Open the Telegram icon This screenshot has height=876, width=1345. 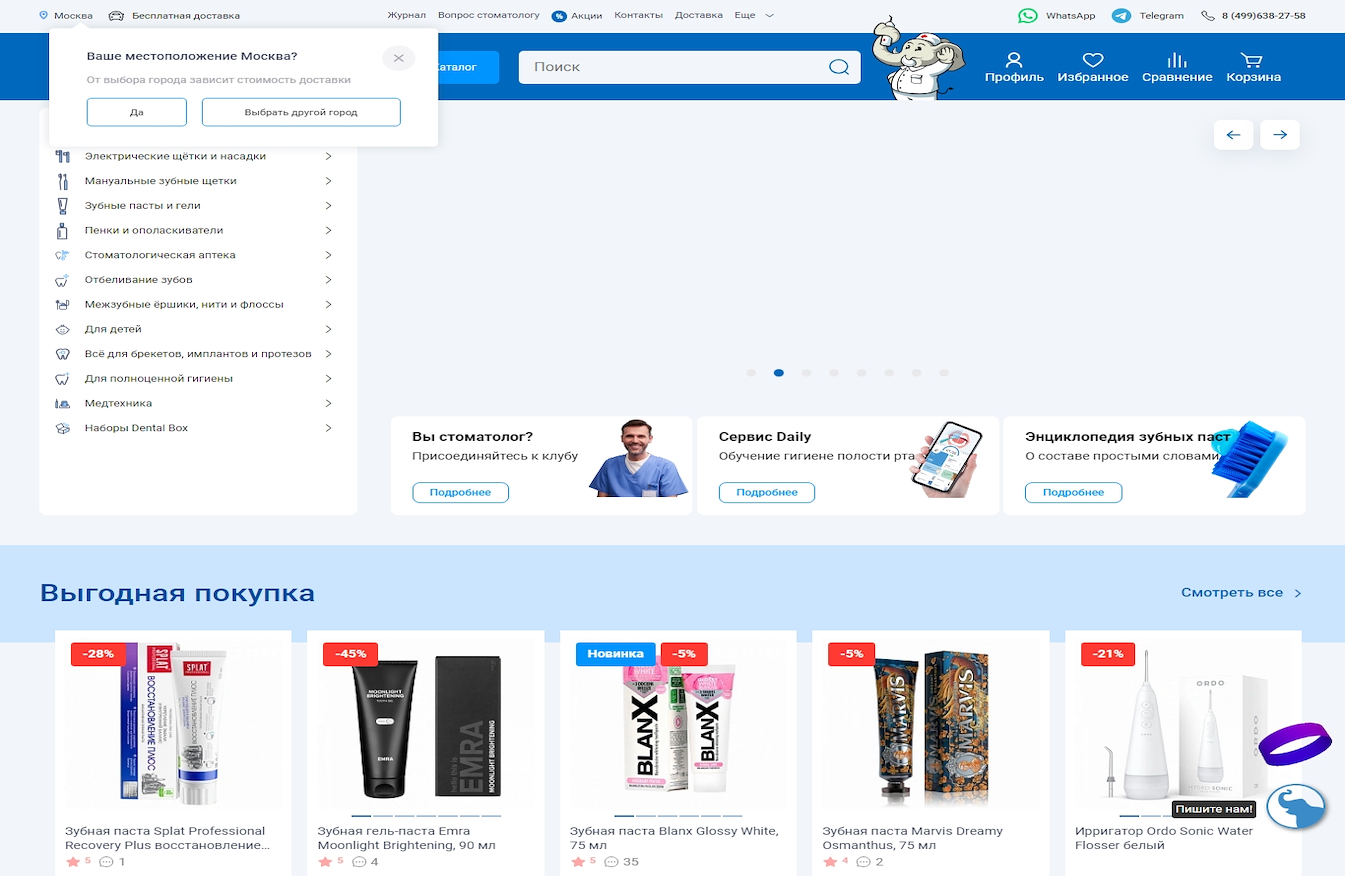click(x=1122, y=15)
